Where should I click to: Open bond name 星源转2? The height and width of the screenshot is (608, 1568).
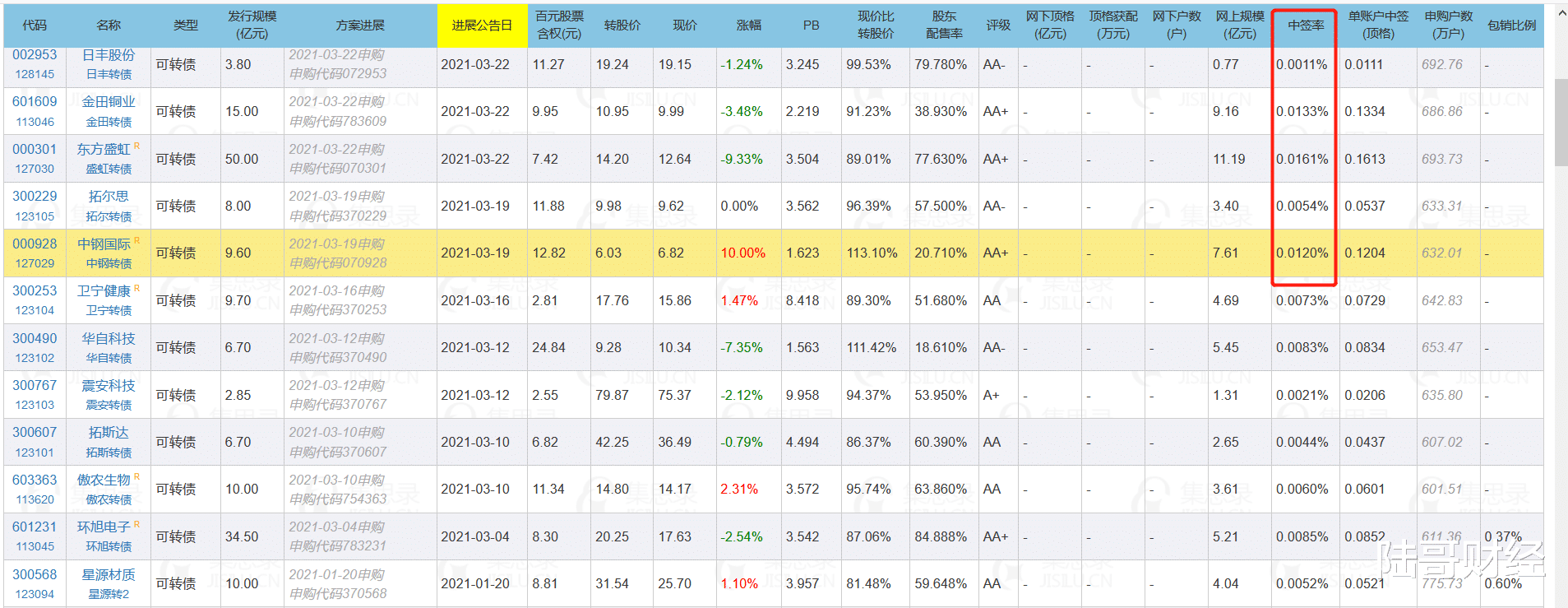point(109,594)
